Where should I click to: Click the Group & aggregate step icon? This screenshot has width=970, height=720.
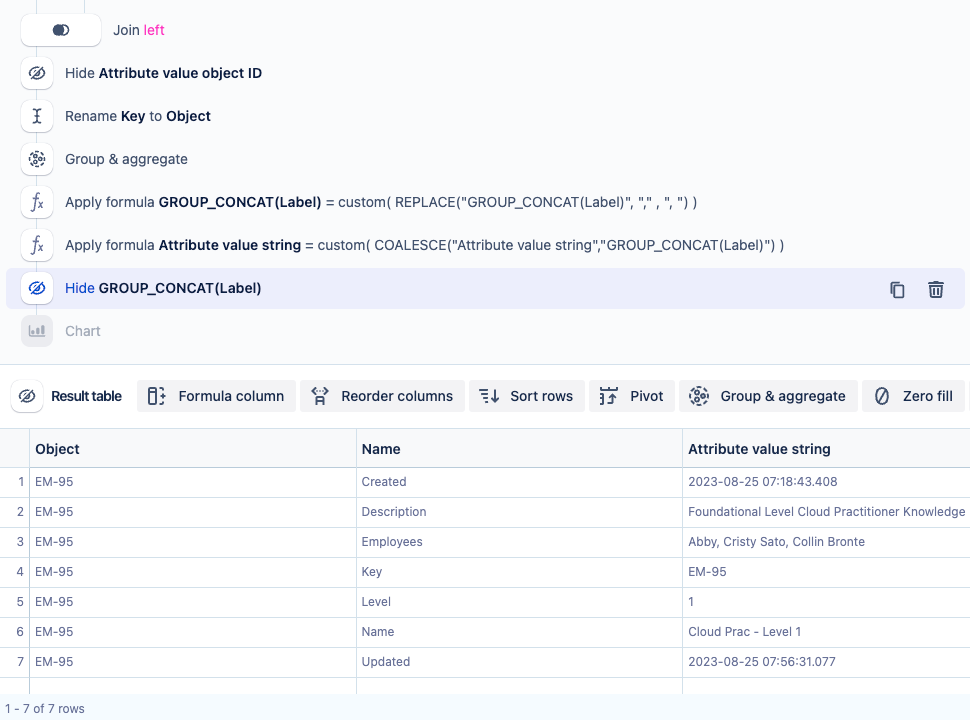click(37, 159)
